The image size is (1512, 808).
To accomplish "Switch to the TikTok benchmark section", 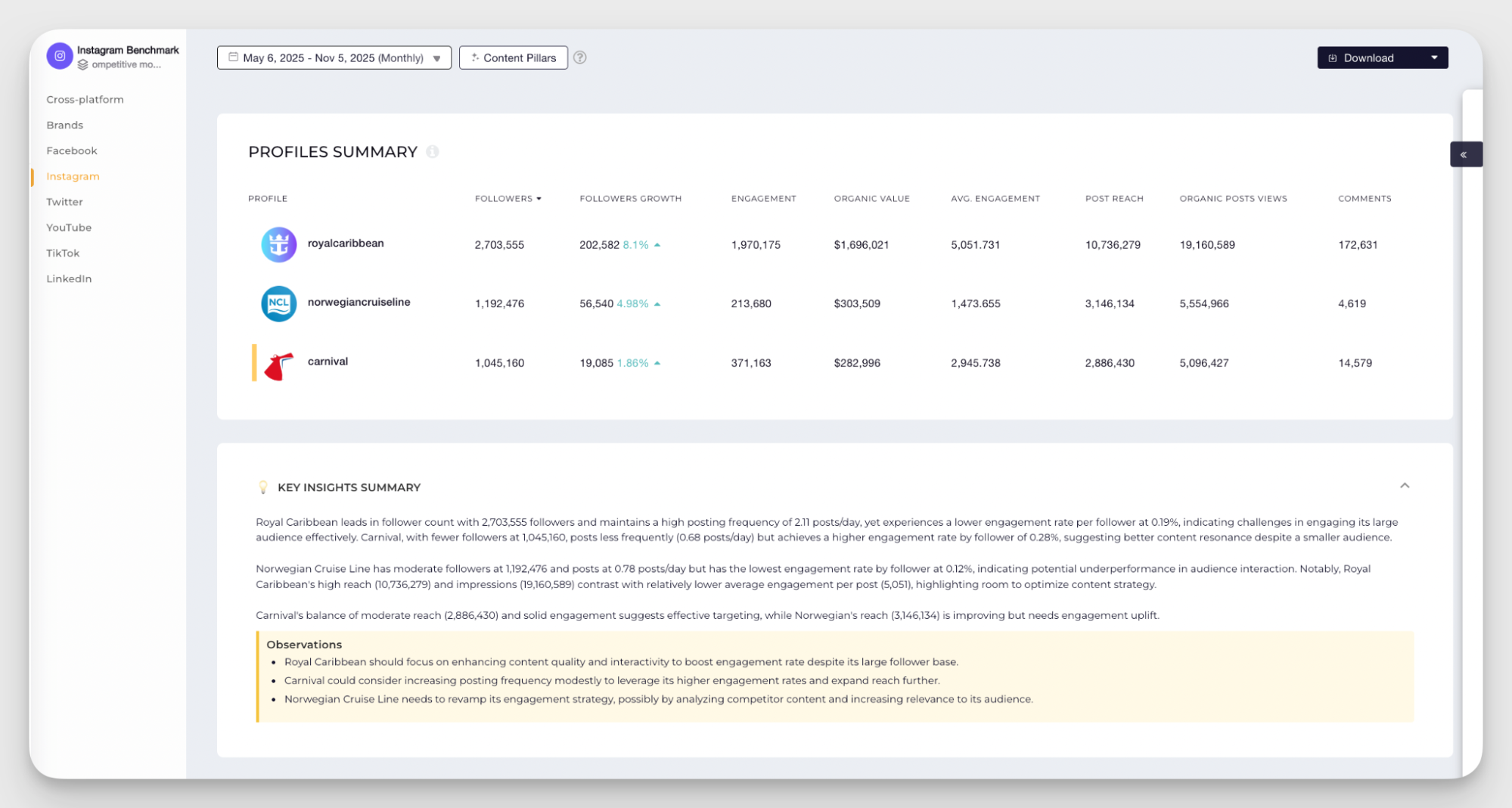I will pyautogui.click(x=63, y=253).
